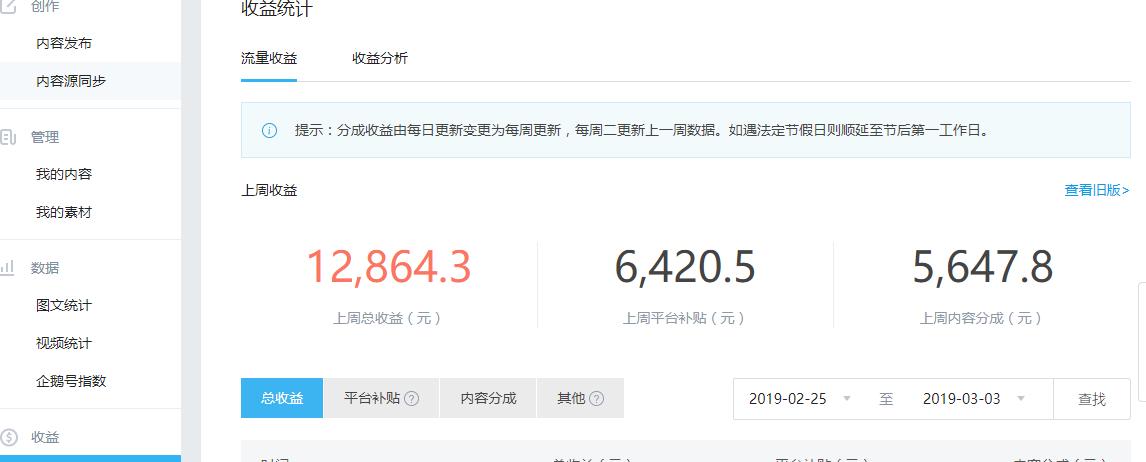
Task: Click the 5,647.8 content share figure
Action: pyautogui.click(x=982, y=267)
